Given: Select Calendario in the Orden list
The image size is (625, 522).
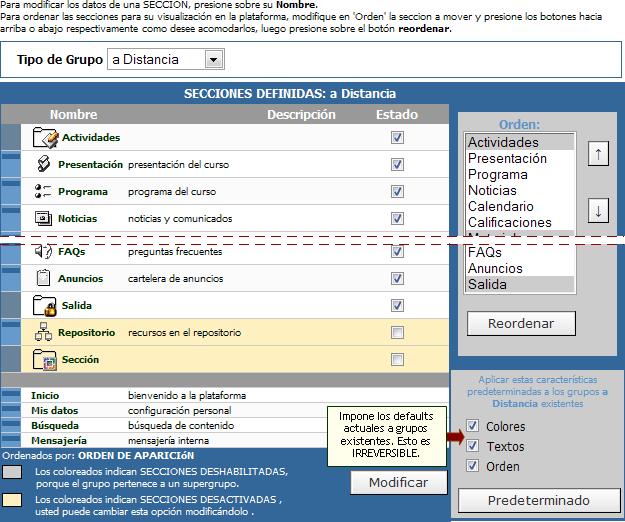Looking at the screenshot, I should (x=520, y=206).
